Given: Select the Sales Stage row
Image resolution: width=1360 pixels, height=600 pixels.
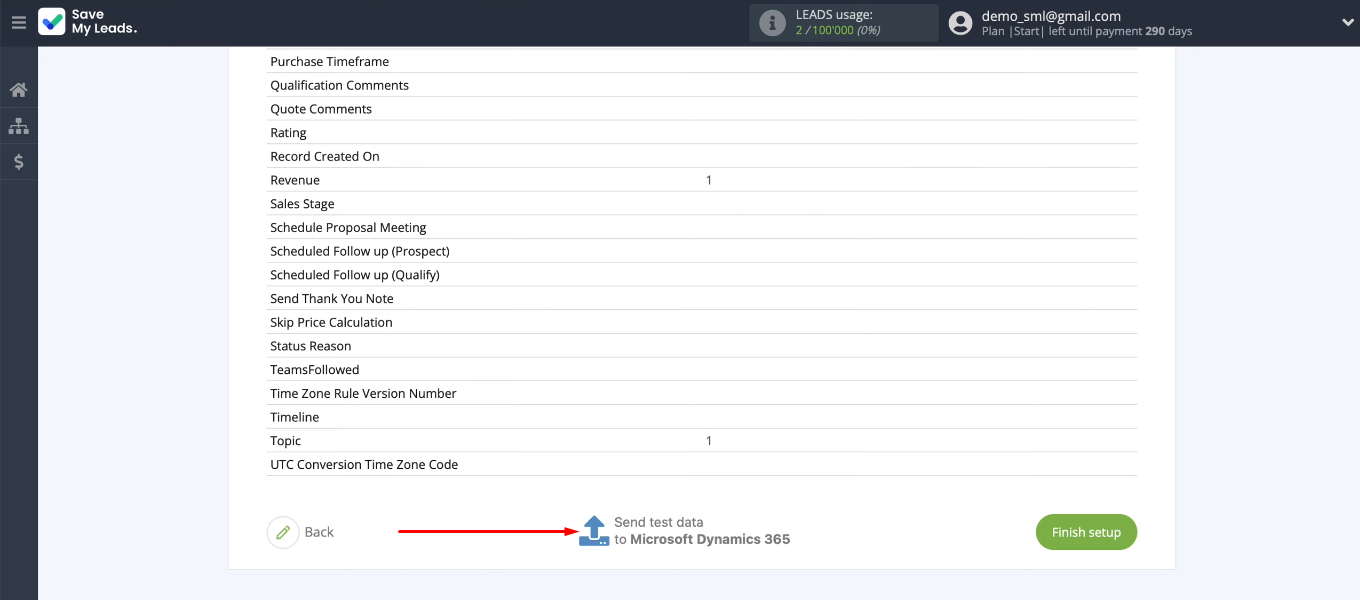Looking at the screenshot, I should 701,204.
